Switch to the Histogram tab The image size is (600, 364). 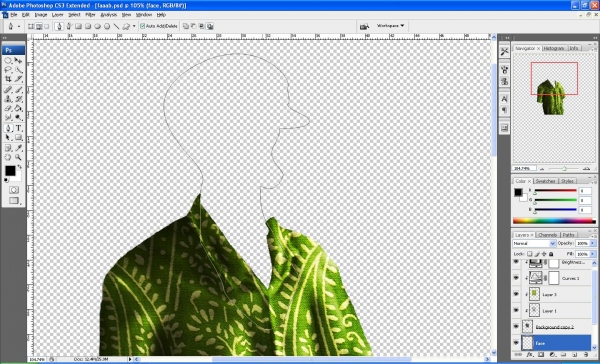tap(554, 48)
